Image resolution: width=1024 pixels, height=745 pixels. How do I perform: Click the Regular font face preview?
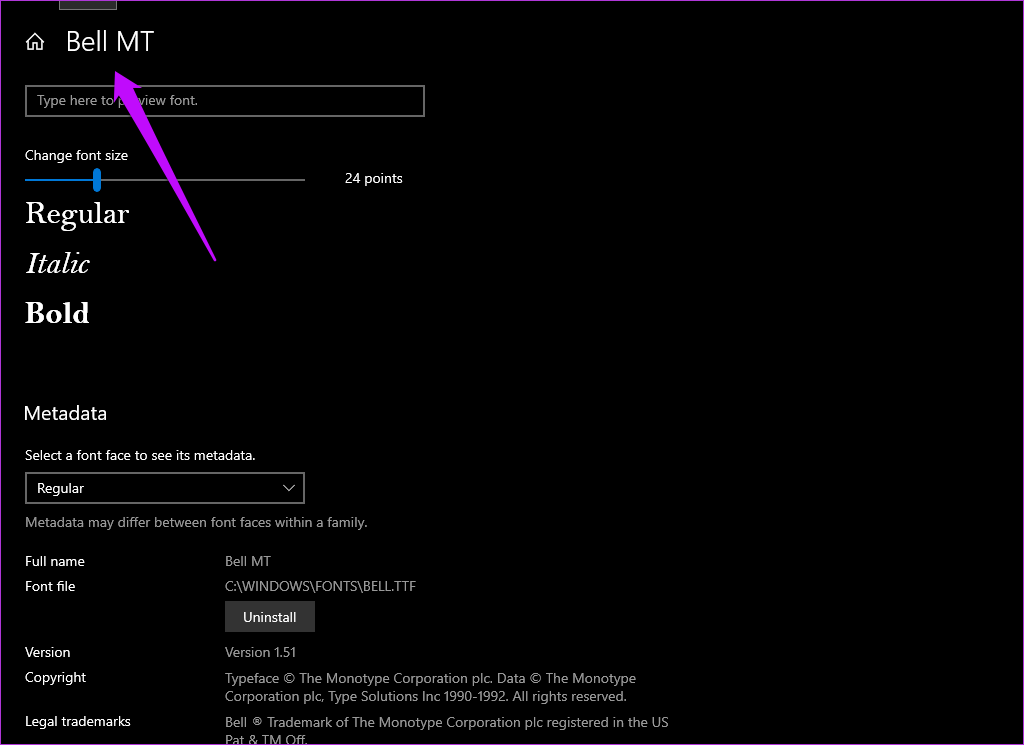coord(77,214)
